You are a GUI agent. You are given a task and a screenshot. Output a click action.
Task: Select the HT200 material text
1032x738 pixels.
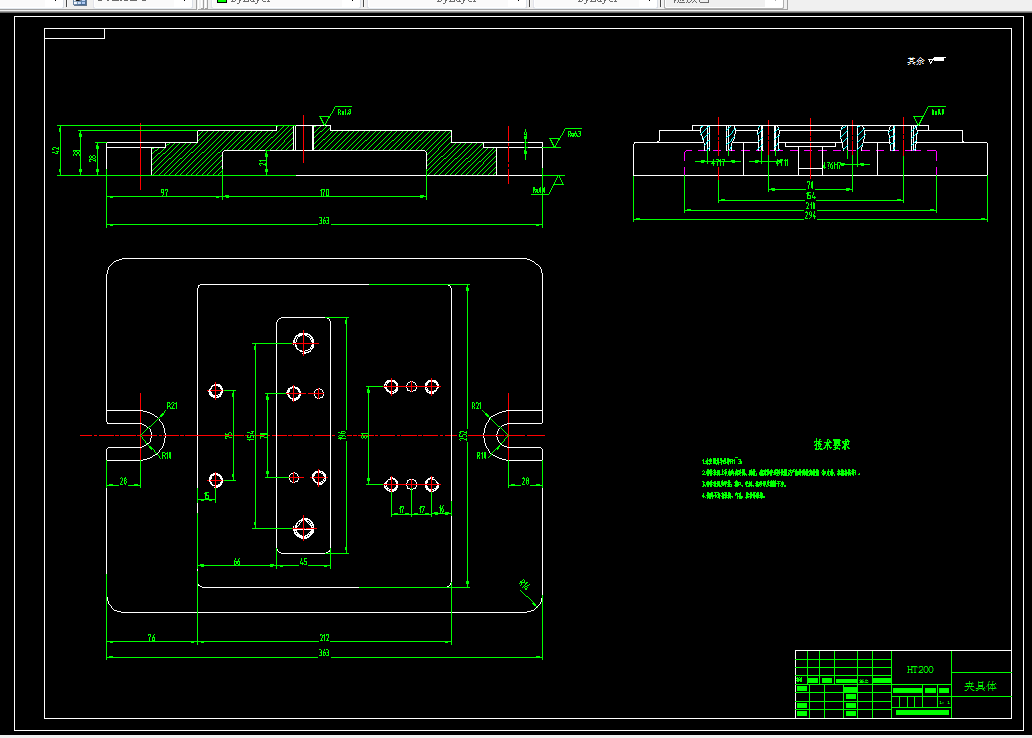click(919, 670)
